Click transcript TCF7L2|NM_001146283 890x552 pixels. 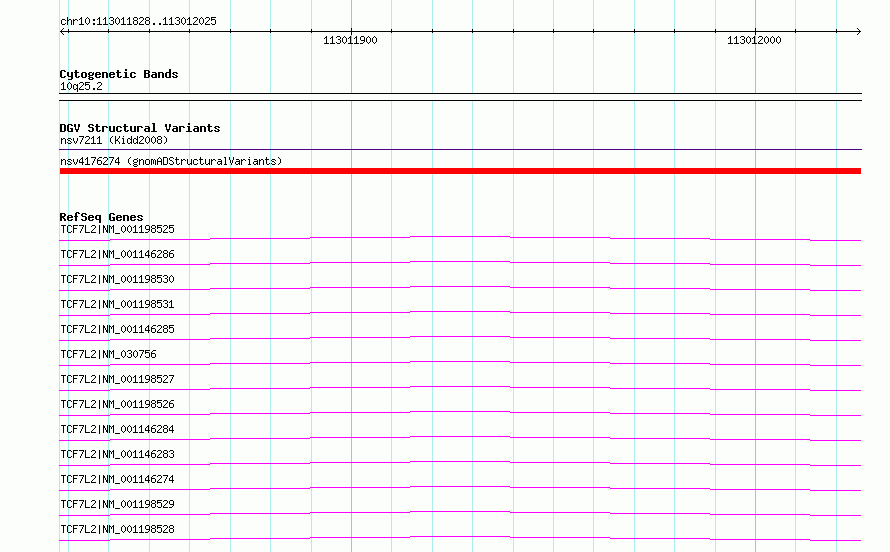point(117,454)
